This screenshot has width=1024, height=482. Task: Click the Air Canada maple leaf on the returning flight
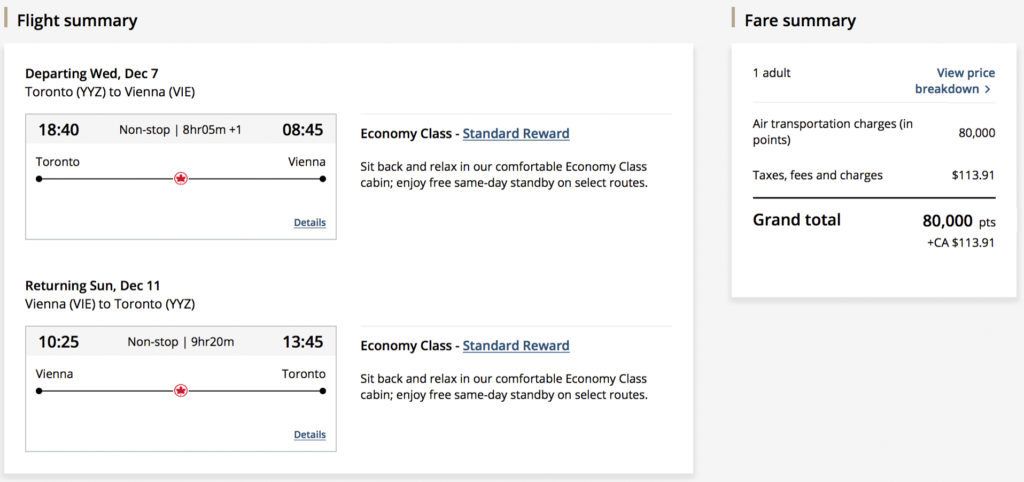point(181,391)
